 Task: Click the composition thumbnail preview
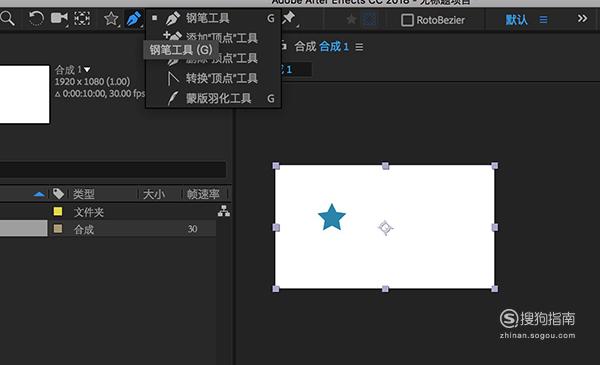coord(24,94)
